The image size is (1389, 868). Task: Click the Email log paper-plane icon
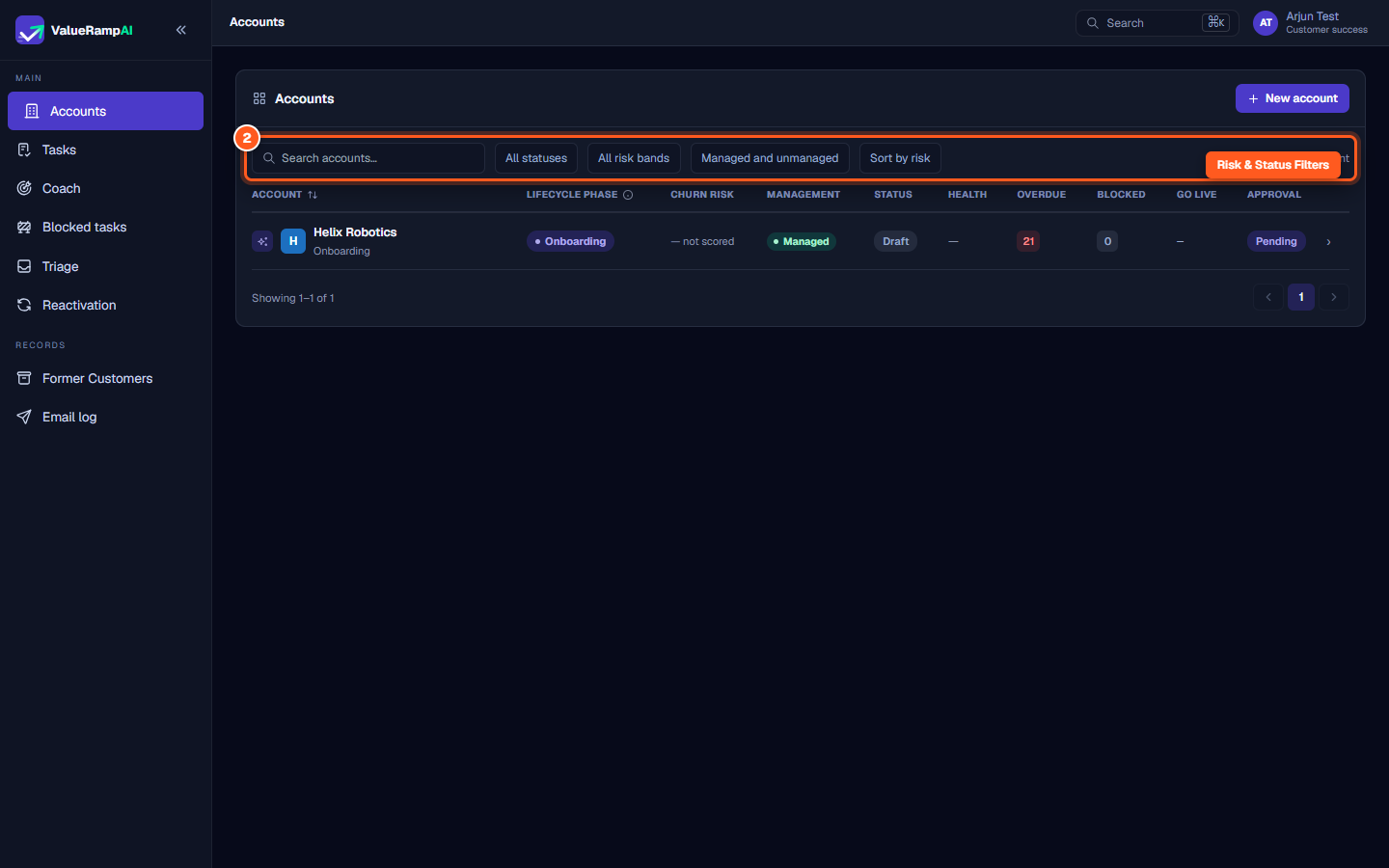pos(24,417)
